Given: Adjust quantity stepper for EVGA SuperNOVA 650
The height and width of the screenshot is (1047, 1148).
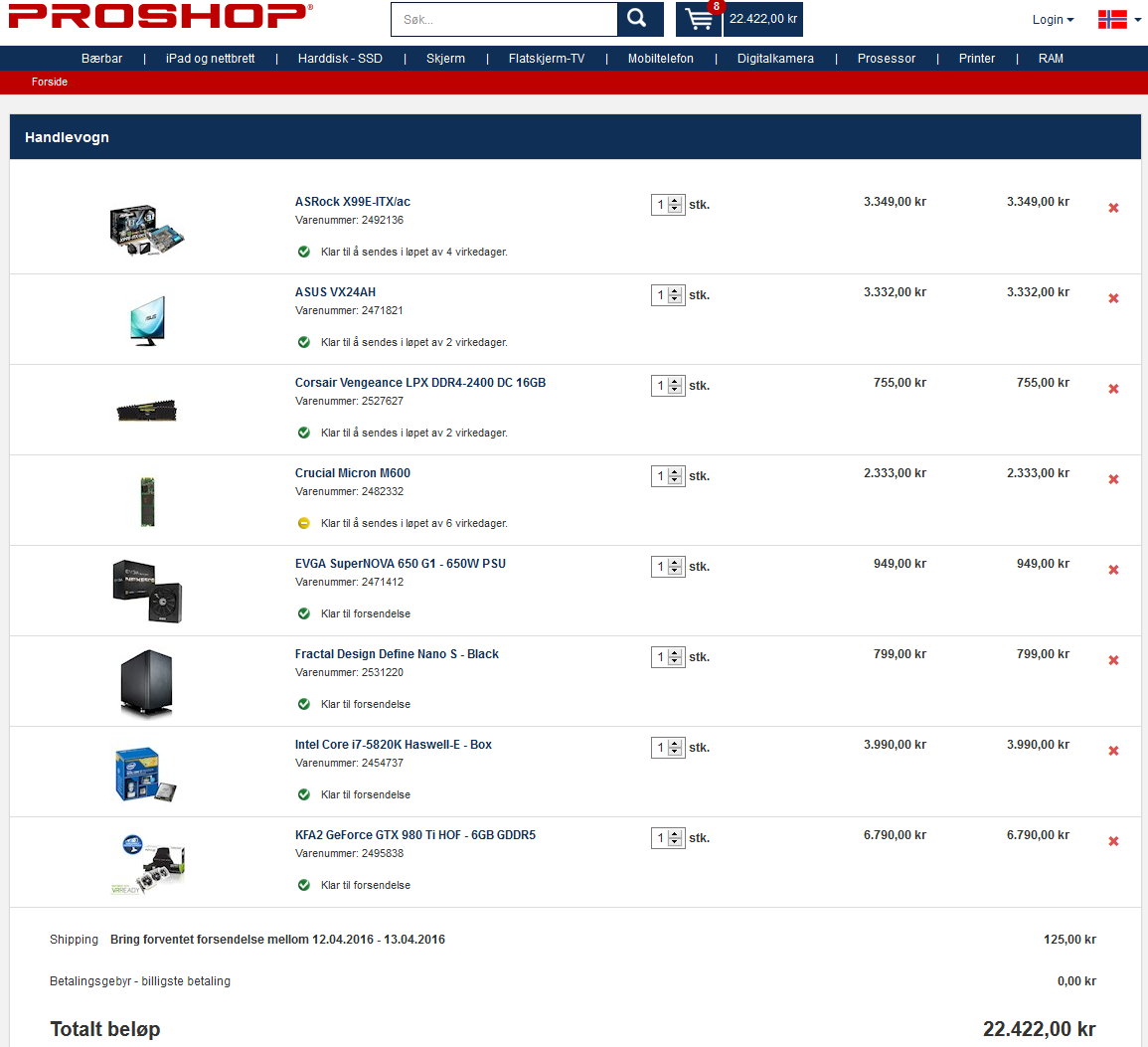Looking at the screenshot, I should point(675,566).
